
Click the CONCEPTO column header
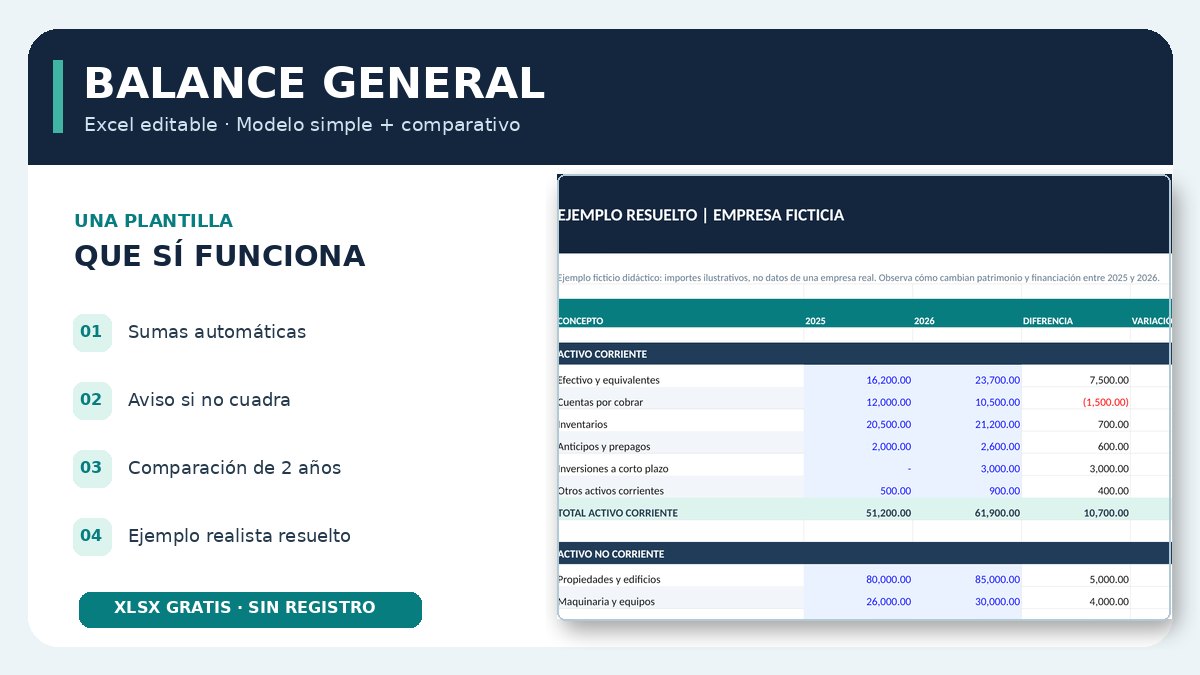[x=580, y=321]
